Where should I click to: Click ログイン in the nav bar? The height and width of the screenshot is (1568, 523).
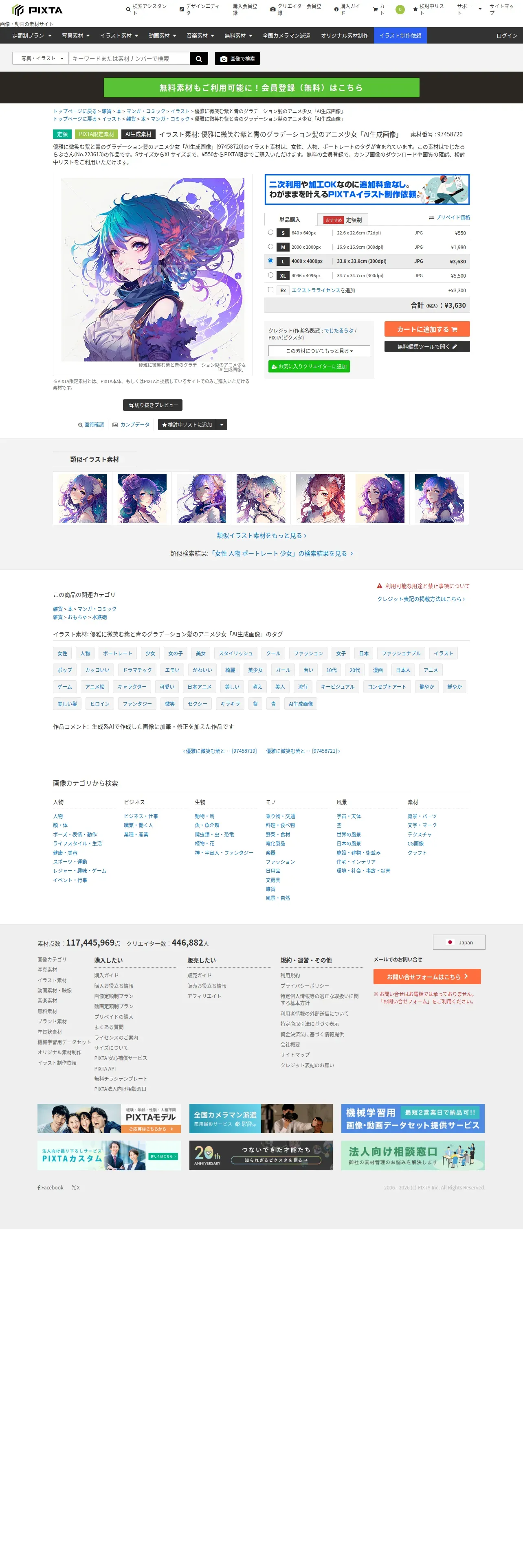coord(507,36)
